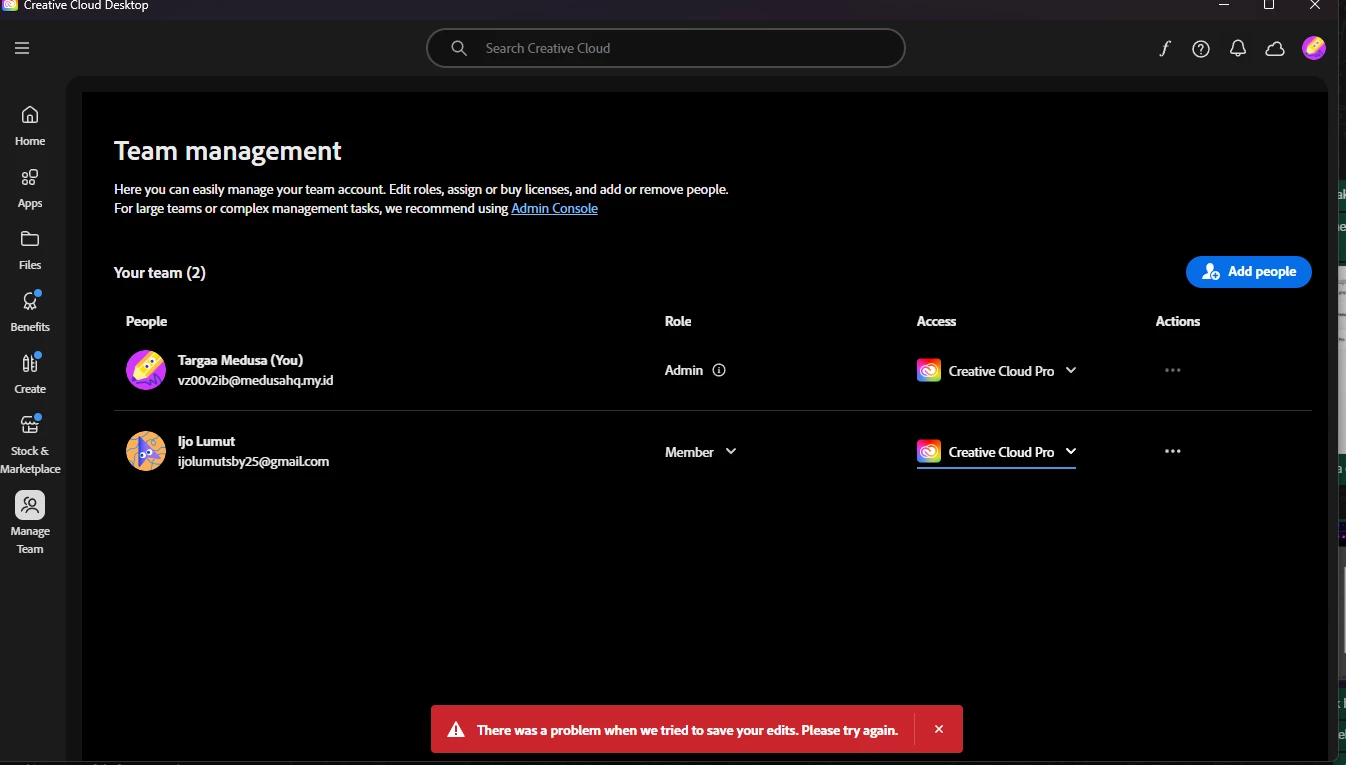Click the People column header
Viewport: 1346px width, 765px height.
tap(146, 321)
